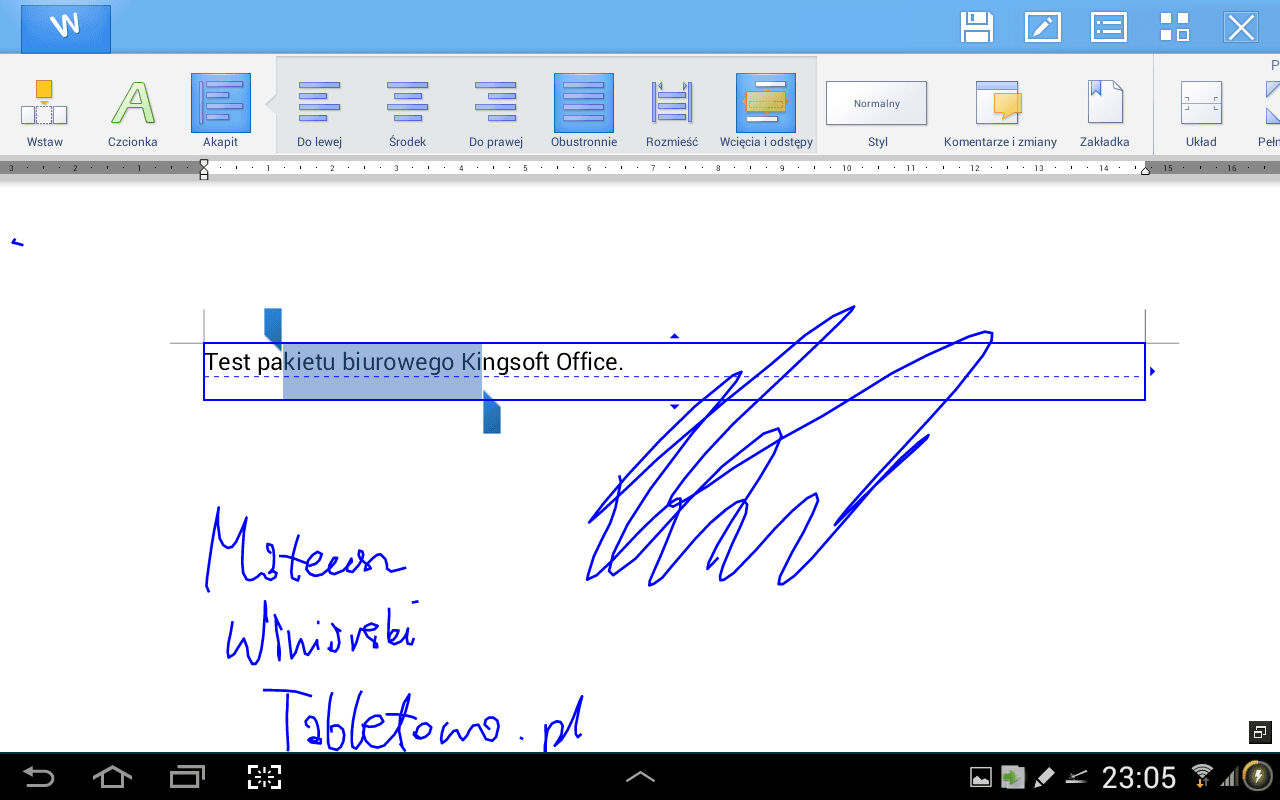Image resolution: width=1280 pixels, height=800 pixels.
Task: Open the Wstaw (insert) tools
Action: point(44,112)
